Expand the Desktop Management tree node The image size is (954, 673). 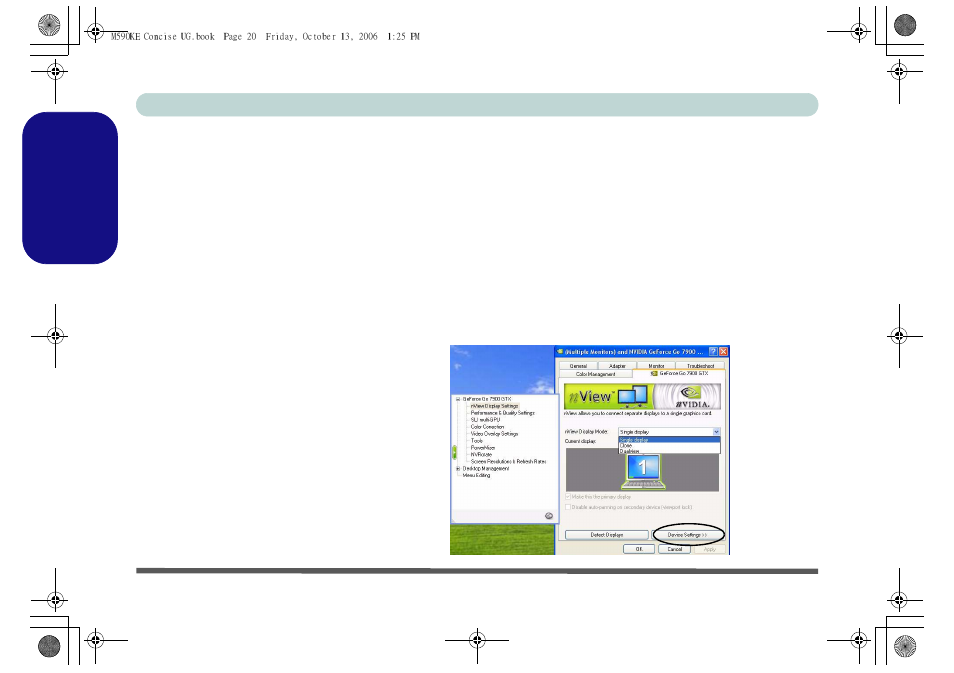[x=457, y=468]
